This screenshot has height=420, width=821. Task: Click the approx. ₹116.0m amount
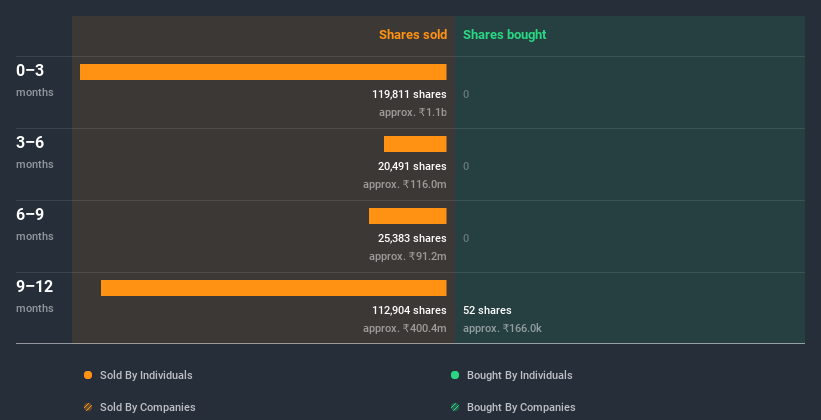coord(405,184)
